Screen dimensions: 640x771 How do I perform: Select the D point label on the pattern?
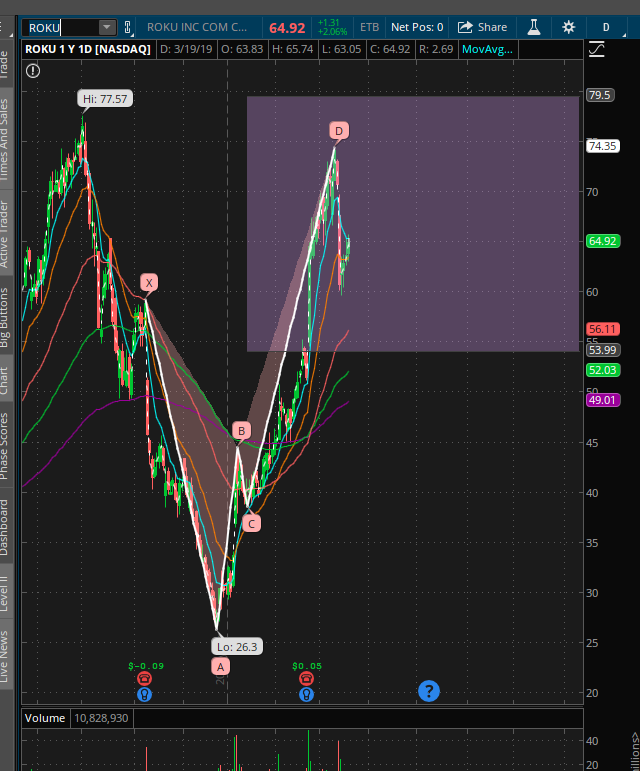pyautogui.click(x=339, y=131)
